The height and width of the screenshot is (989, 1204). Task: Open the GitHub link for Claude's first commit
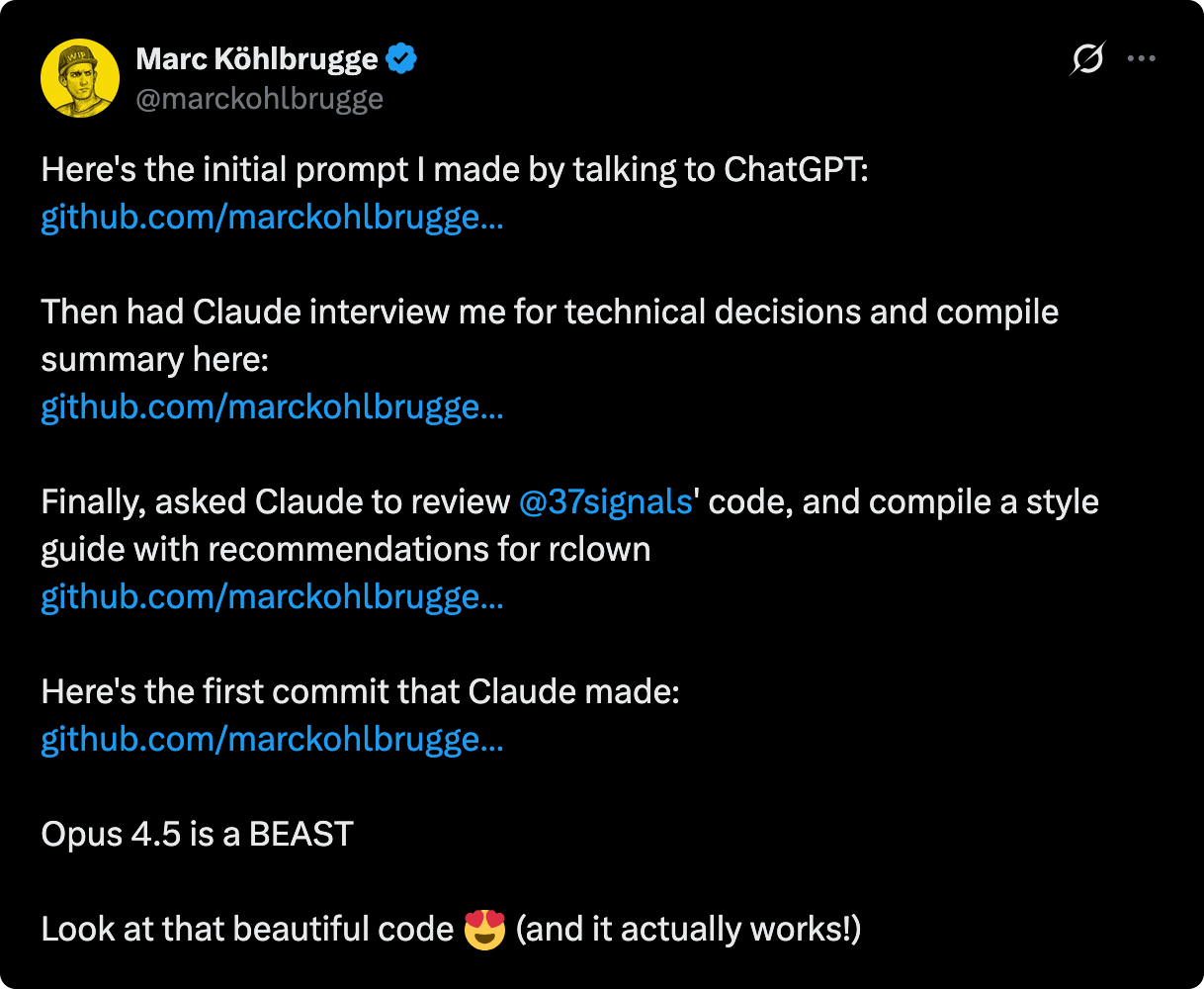pos(272,740)
